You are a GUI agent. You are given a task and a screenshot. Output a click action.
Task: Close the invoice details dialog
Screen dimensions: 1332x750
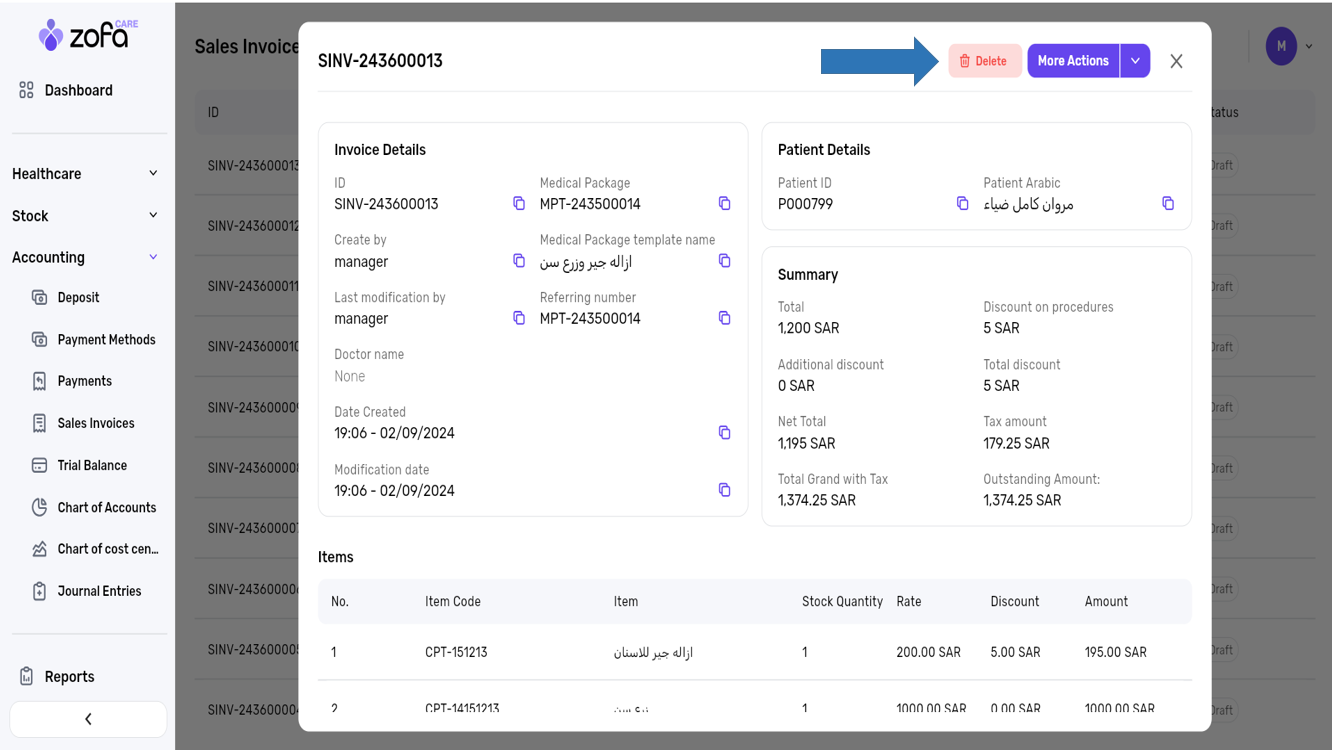click(x=1176, y=61)
